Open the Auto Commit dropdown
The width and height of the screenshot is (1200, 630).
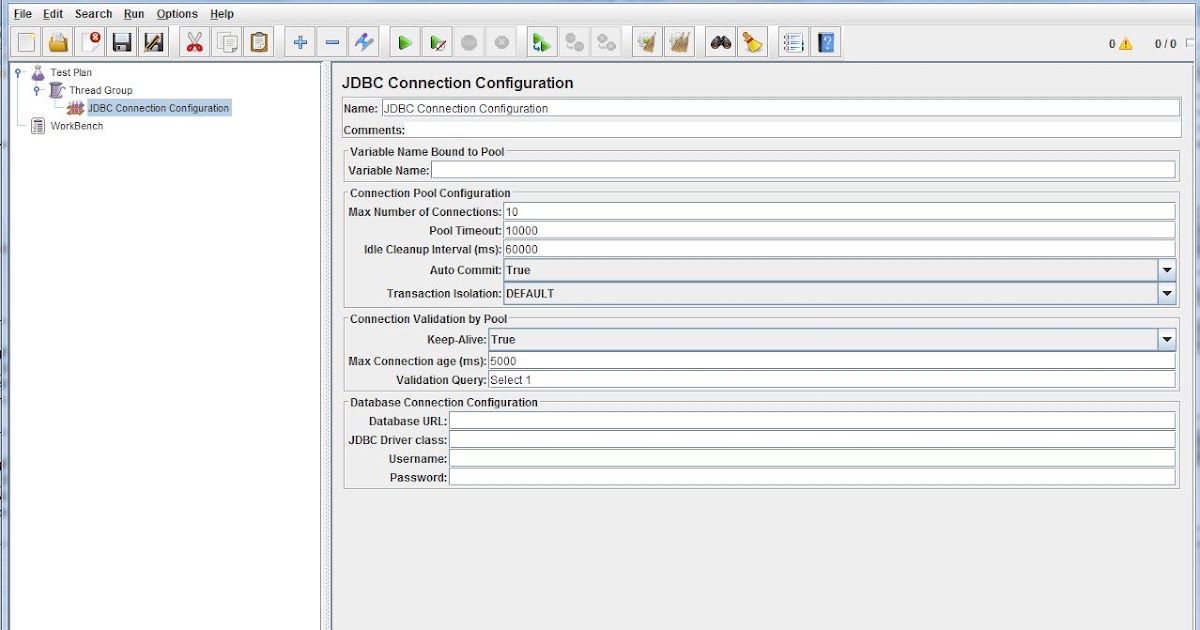point(1166,270)
